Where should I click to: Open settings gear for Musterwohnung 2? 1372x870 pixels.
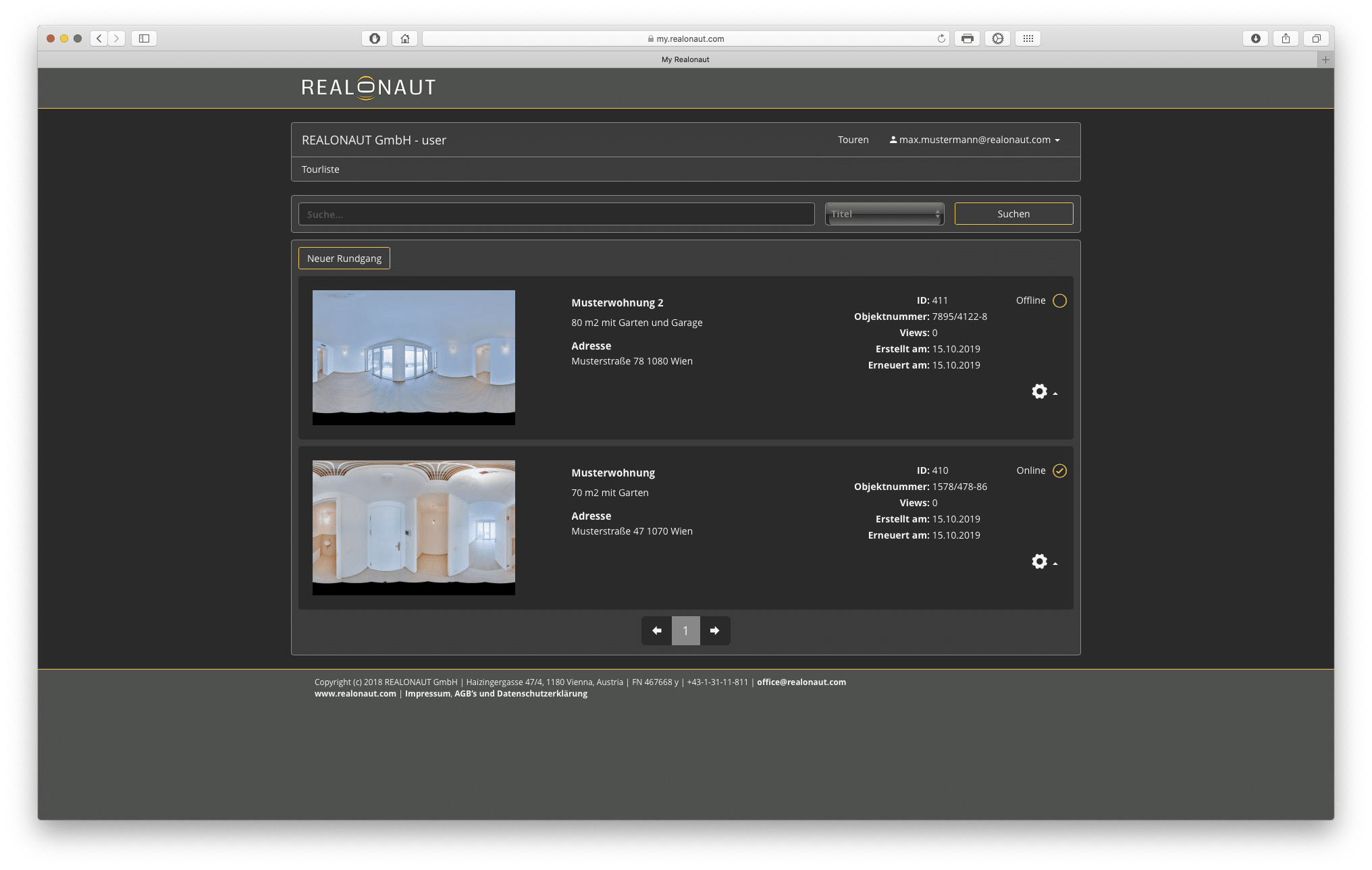tap(1040, 391)
